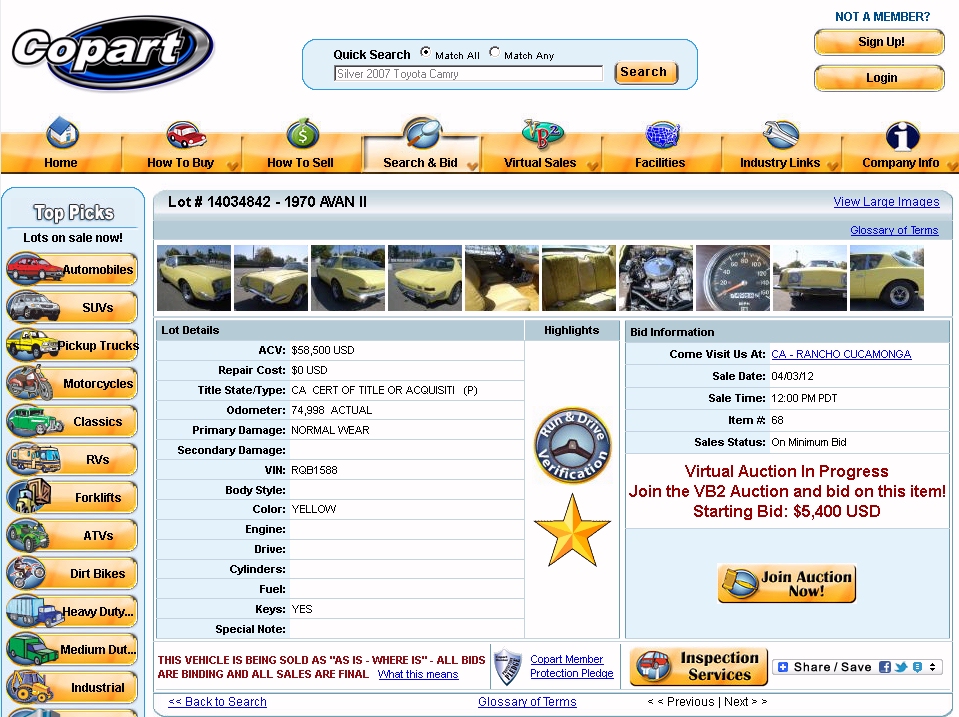The width and height of the screenshot is (959, 717).
Task: Expand the Virtual Sales menu arrow
Action: 592,165
